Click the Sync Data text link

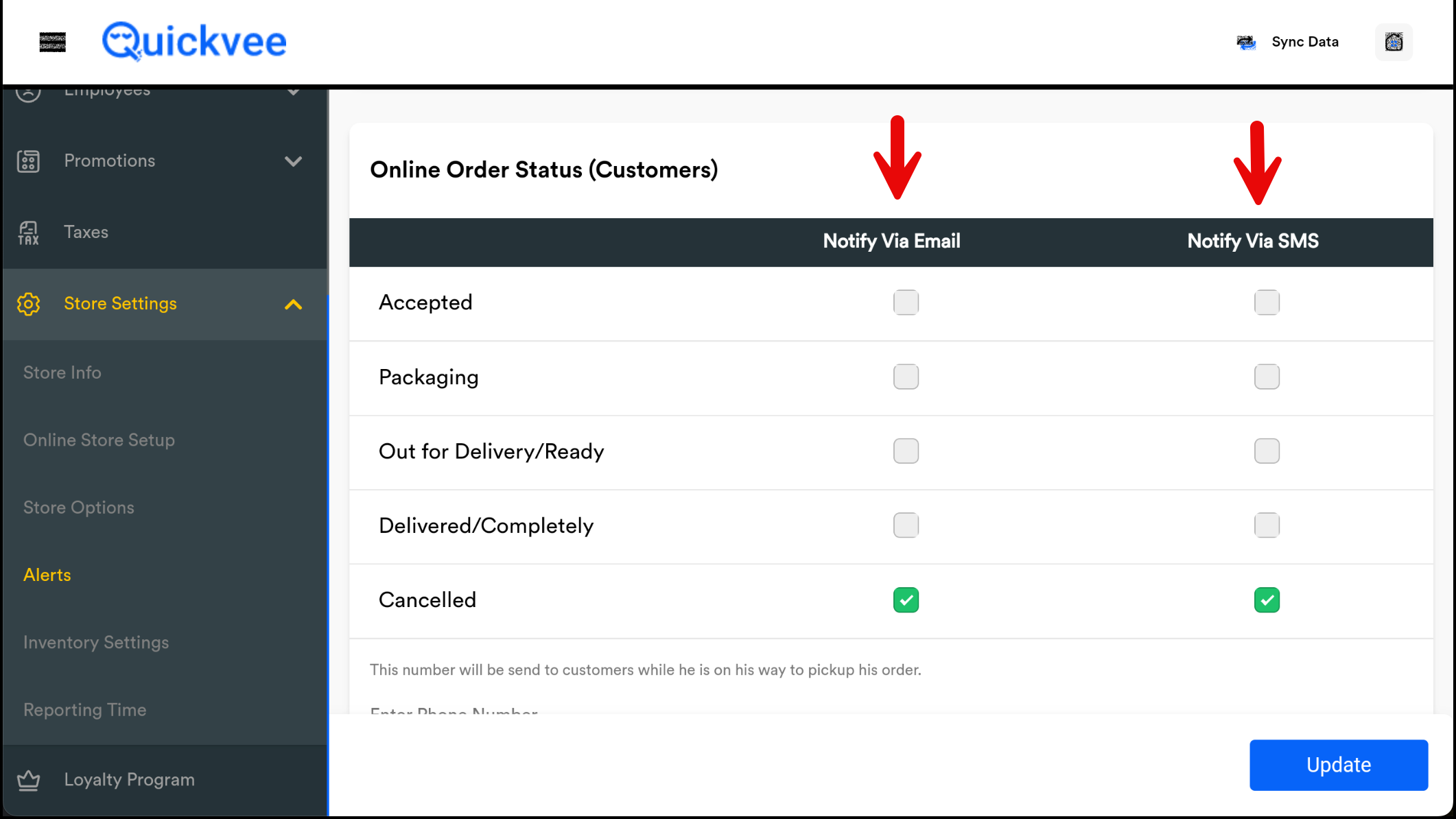(x=1304, y=42)
